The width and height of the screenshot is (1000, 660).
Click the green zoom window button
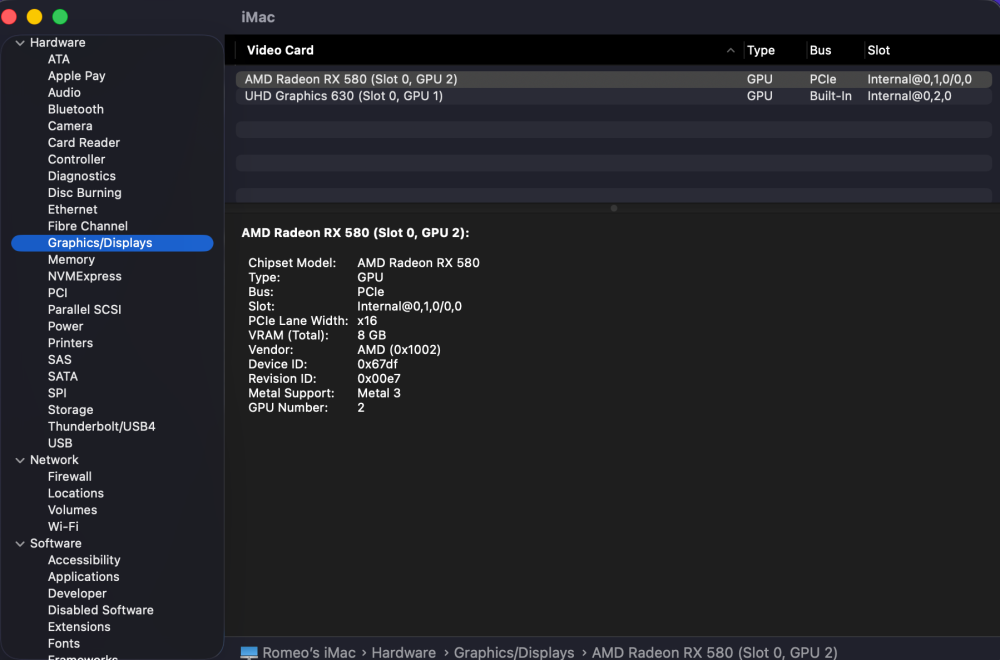(60, 17)
